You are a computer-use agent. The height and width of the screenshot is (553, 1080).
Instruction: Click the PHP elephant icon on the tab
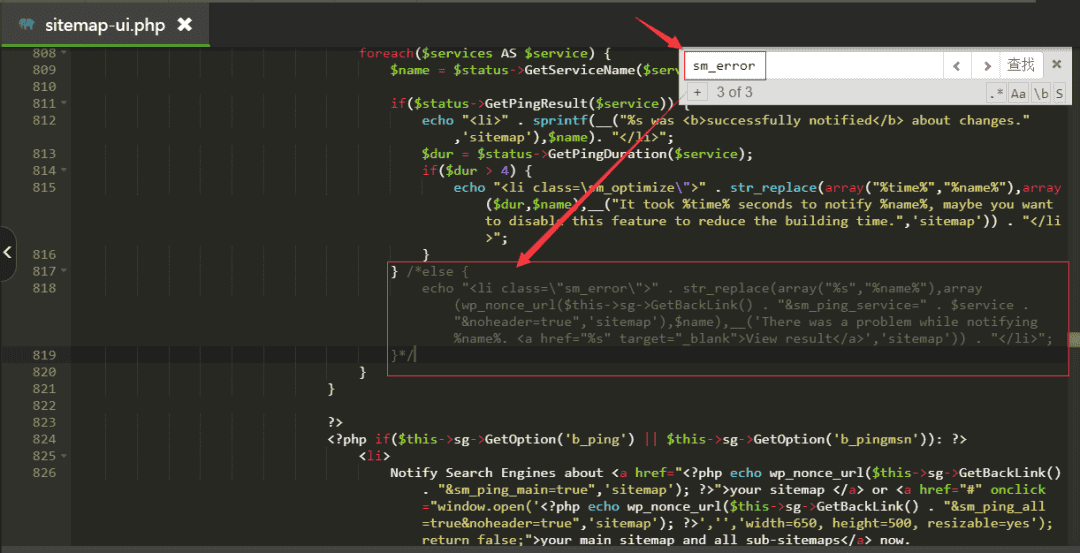pyautogui.click(x=26, y=24)
